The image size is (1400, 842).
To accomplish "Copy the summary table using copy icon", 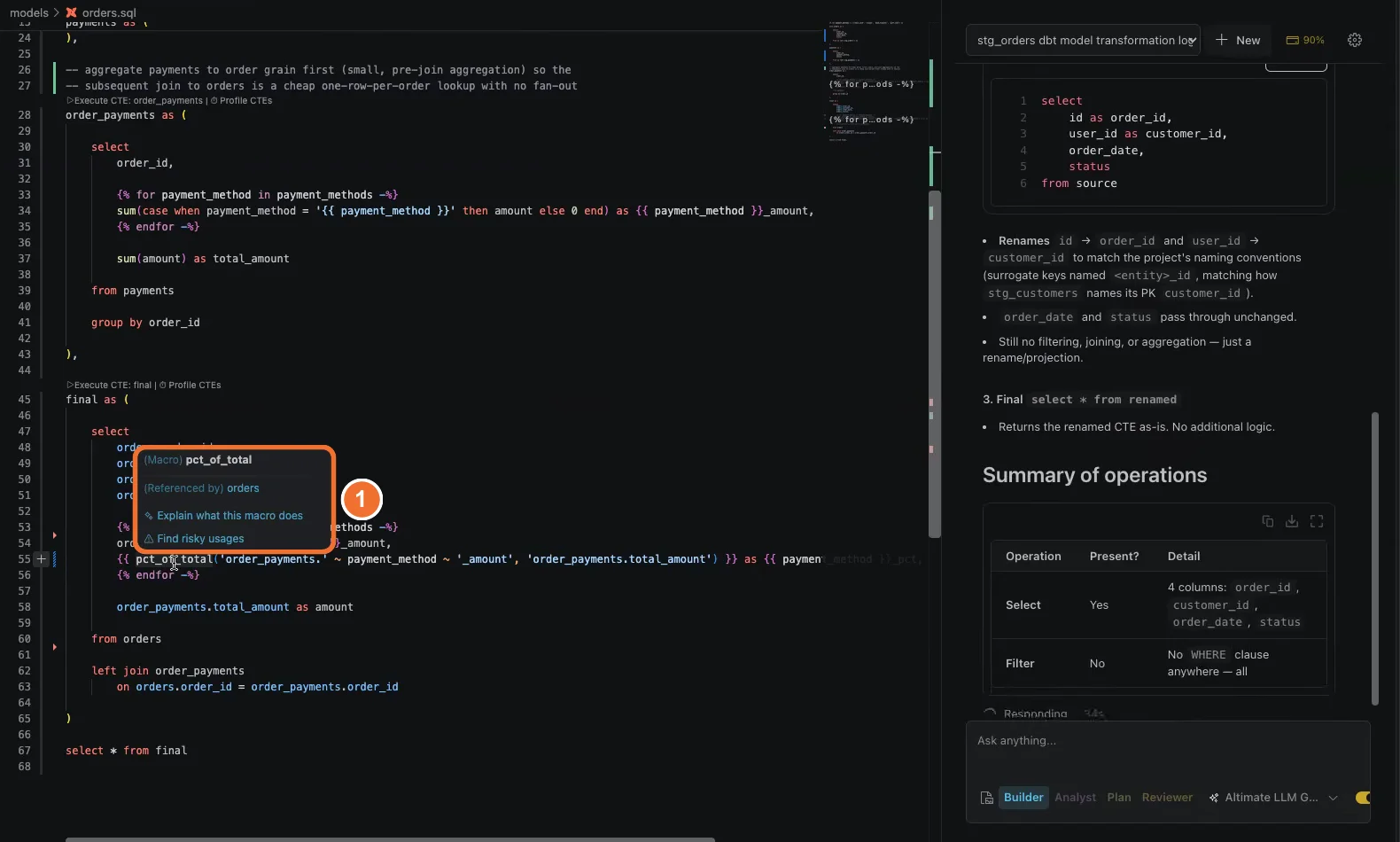I will coord(1267,521).
